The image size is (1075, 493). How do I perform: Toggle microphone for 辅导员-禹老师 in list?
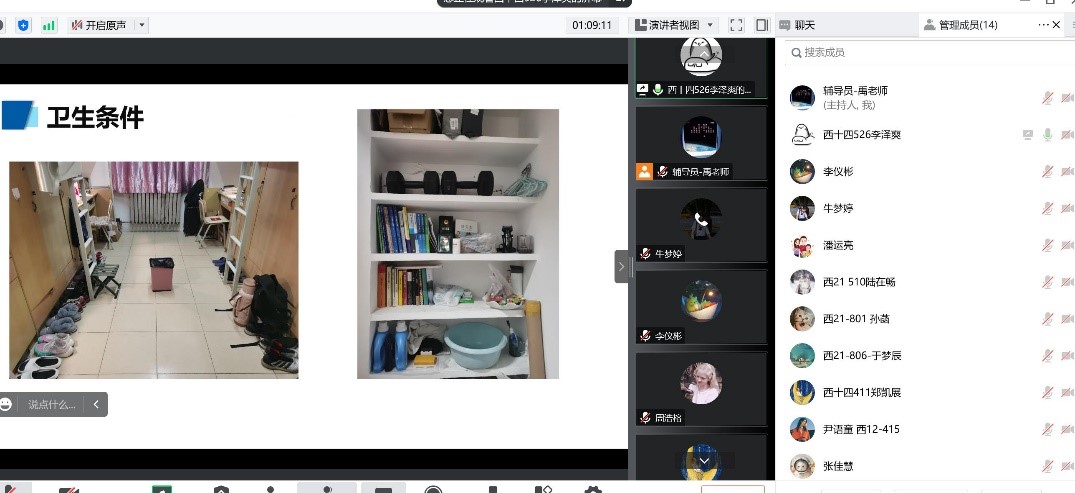1047,98
